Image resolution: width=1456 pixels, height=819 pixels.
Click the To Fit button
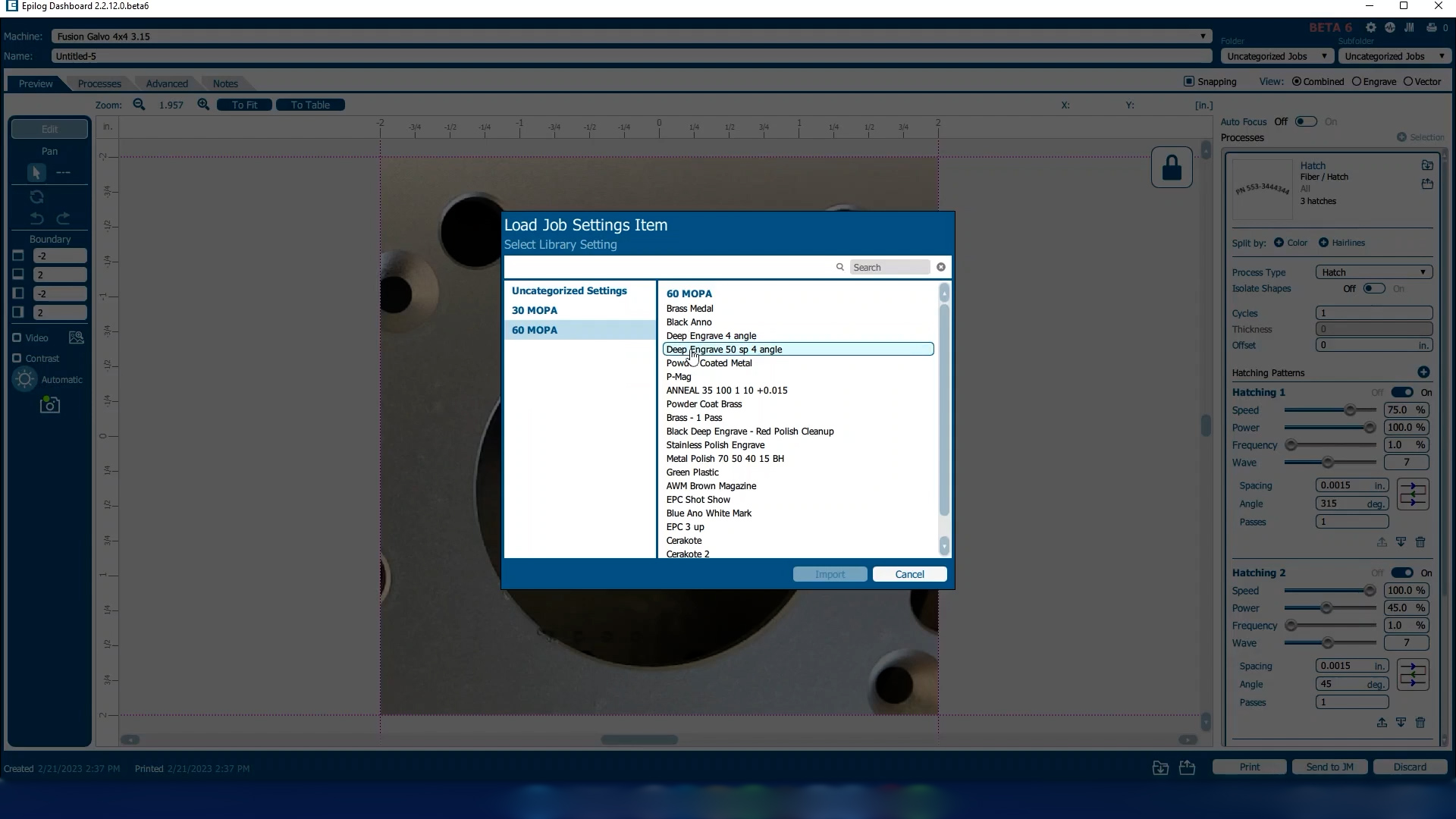[x=244, y=105]
